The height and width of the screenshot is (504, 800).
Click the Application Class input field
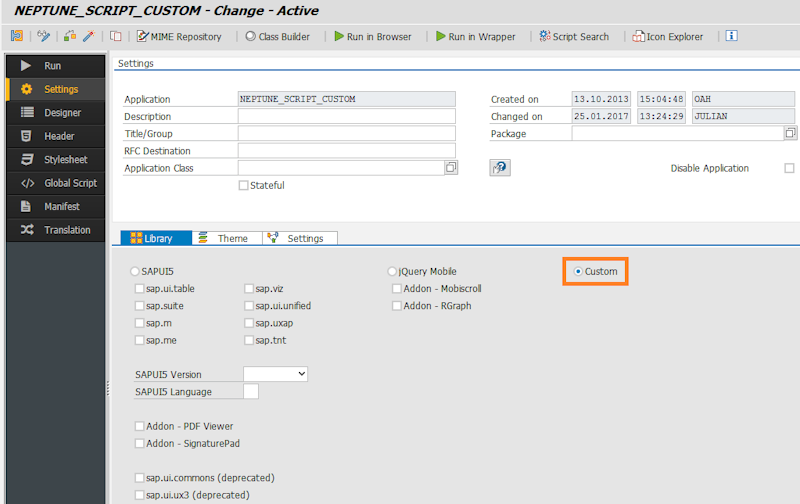point(341,168)
